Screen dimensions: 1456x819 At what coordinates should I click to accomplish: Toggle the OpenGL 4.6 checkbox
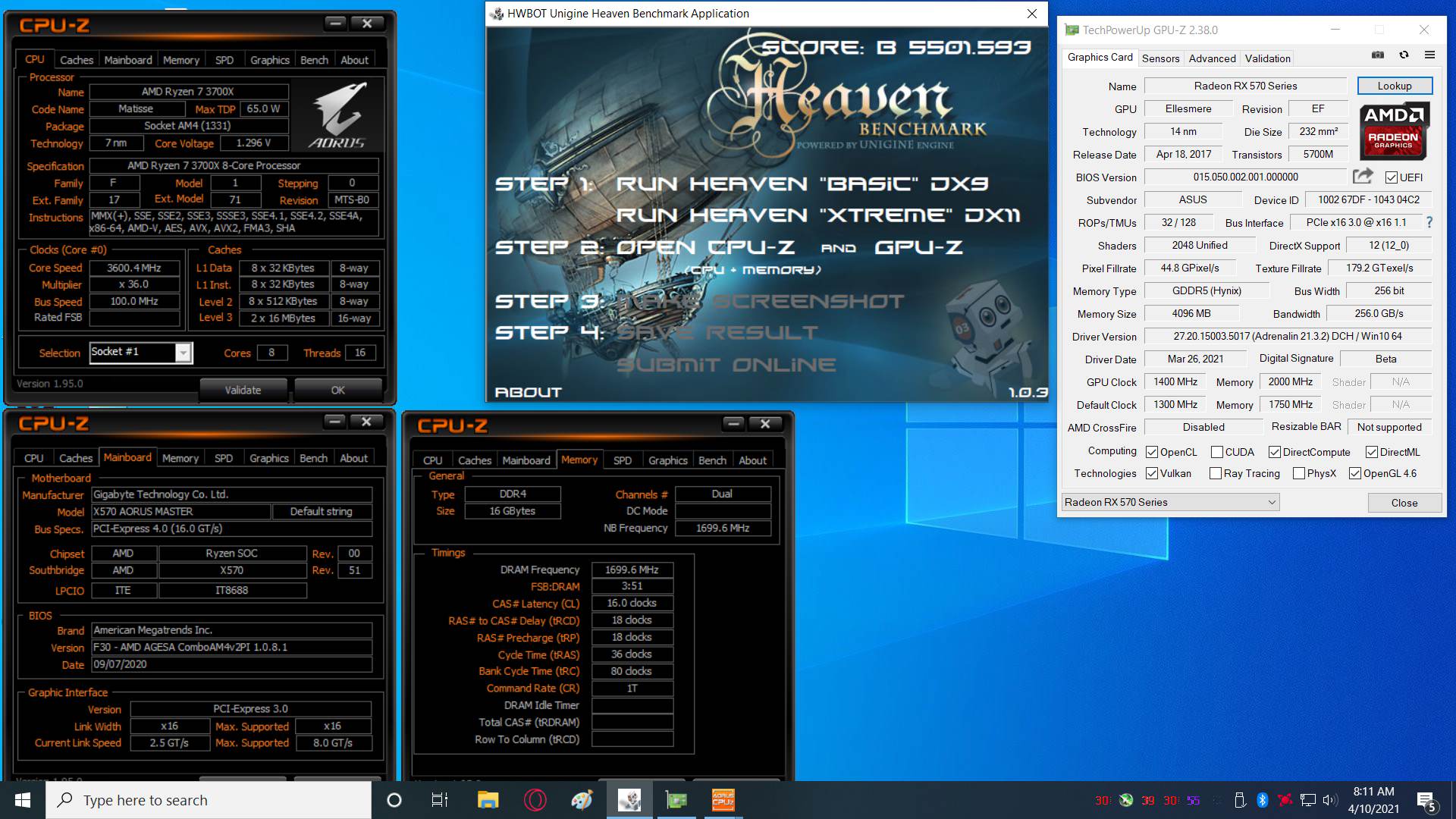(1355, 473)
